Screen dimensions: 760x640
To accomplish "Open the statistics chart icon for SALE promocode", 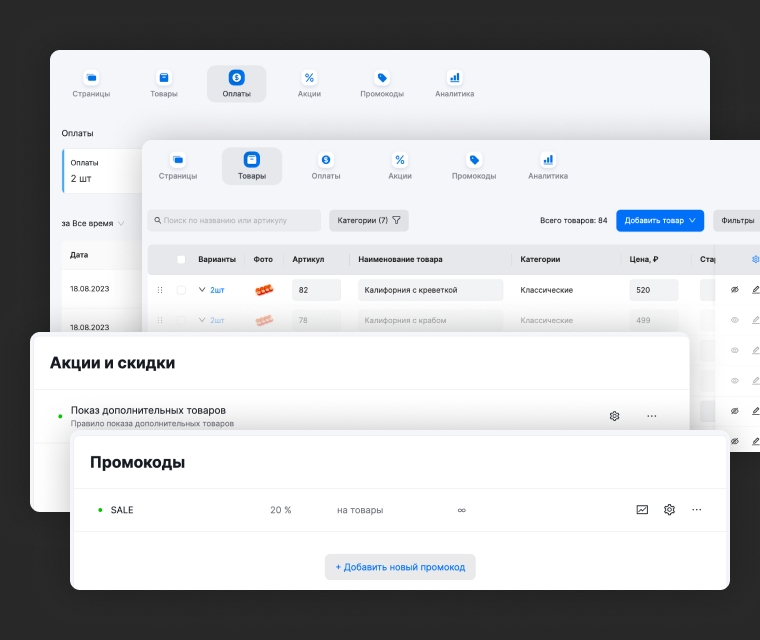I will point(642,509).
